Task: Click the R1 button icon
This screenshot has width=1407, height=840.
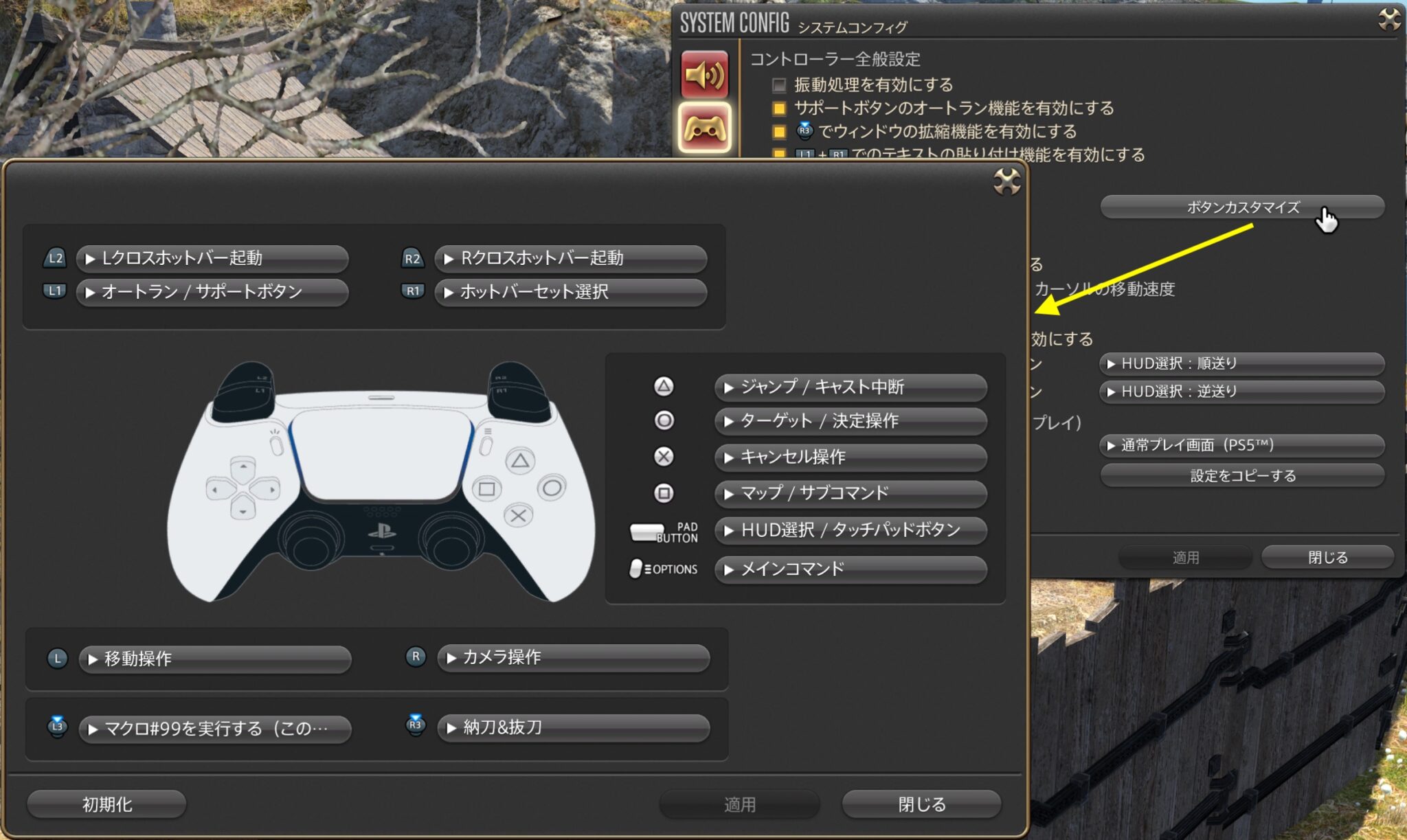Action: tap(412, 292)
